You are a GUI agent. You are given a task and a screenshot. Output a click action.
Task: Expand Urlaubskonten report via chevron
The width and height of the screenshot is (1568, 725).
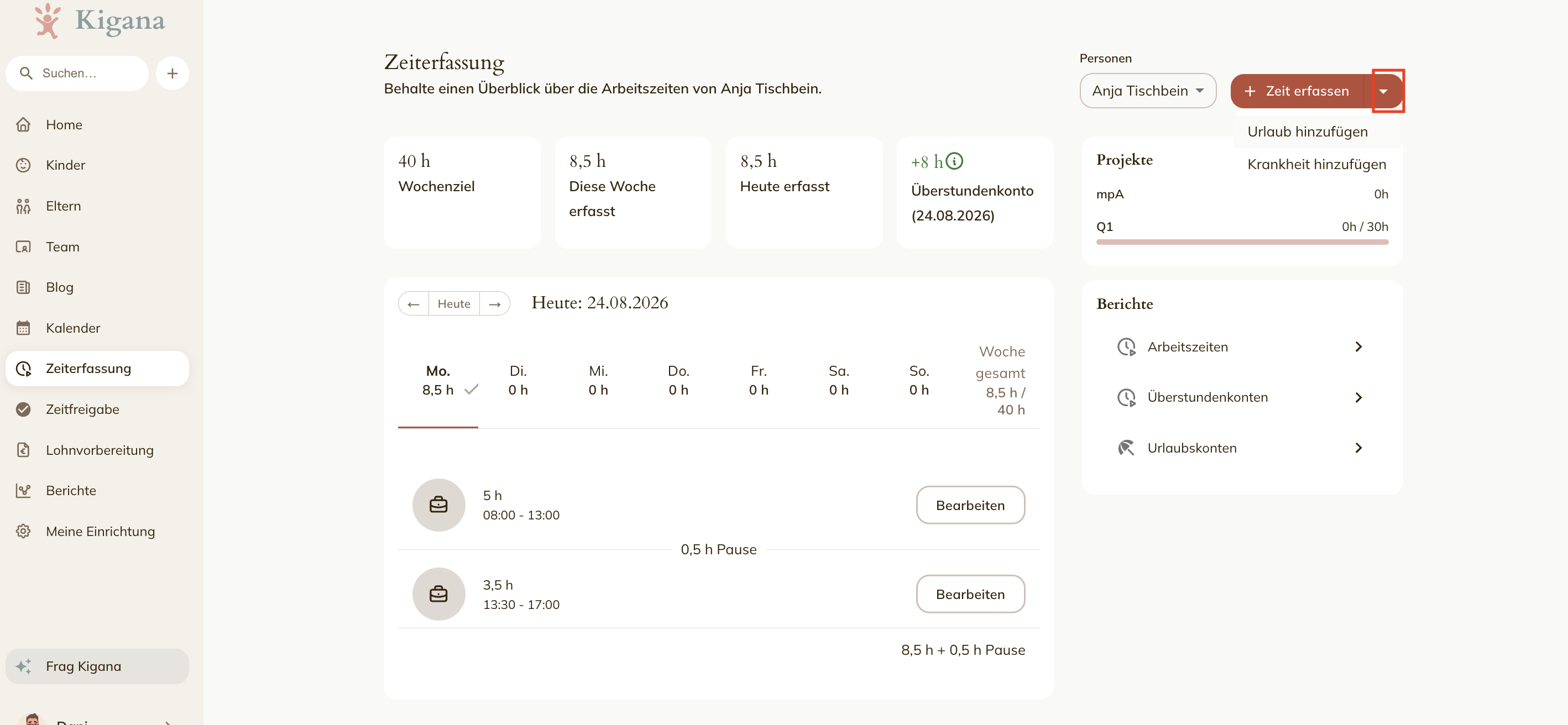pos(1358,448)
